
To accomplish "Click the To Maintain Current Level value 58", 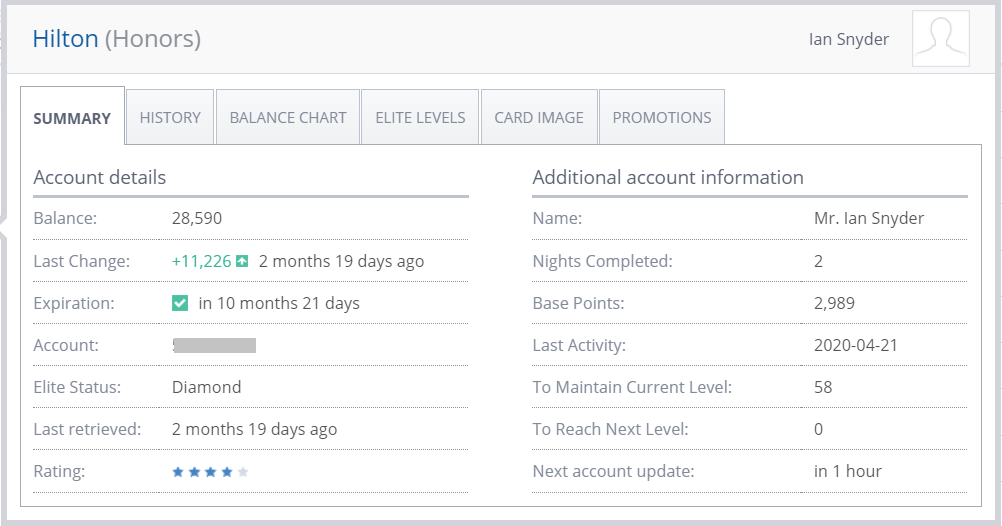I will pyautogui.click(x=823, y=387).
